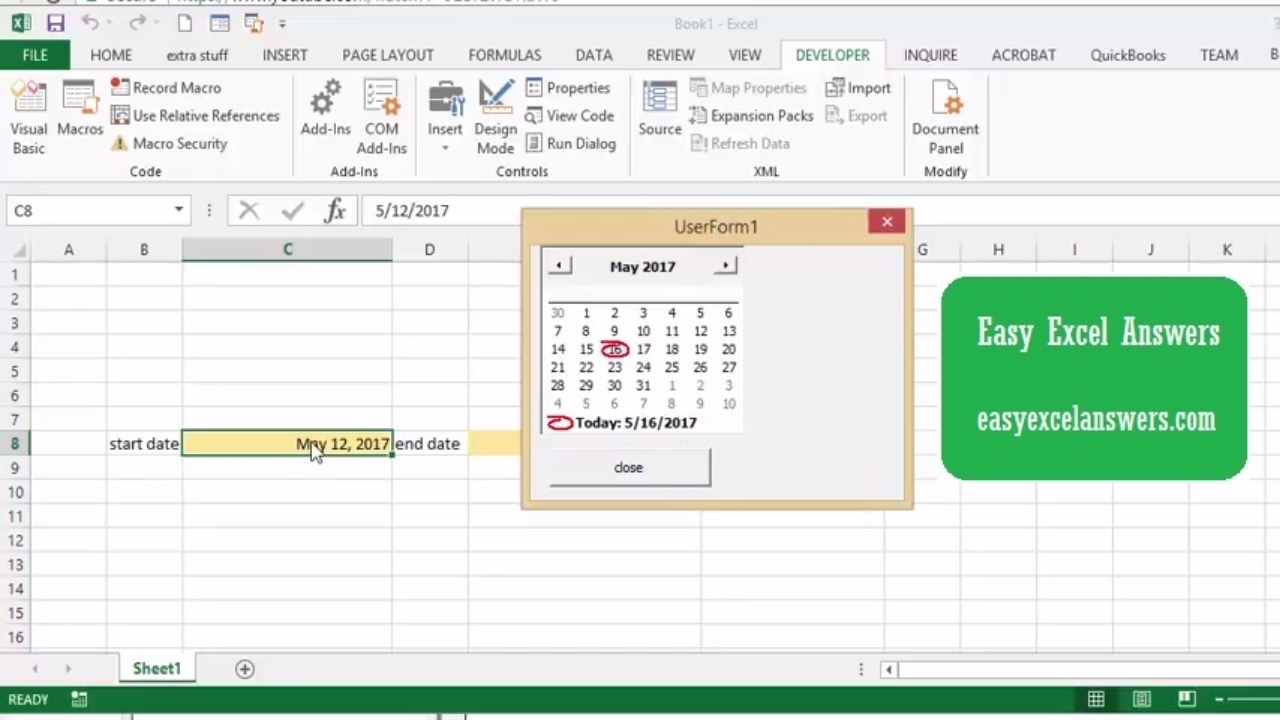
Task: Cancel formula entry with X icon
Action: coord(249,210)
